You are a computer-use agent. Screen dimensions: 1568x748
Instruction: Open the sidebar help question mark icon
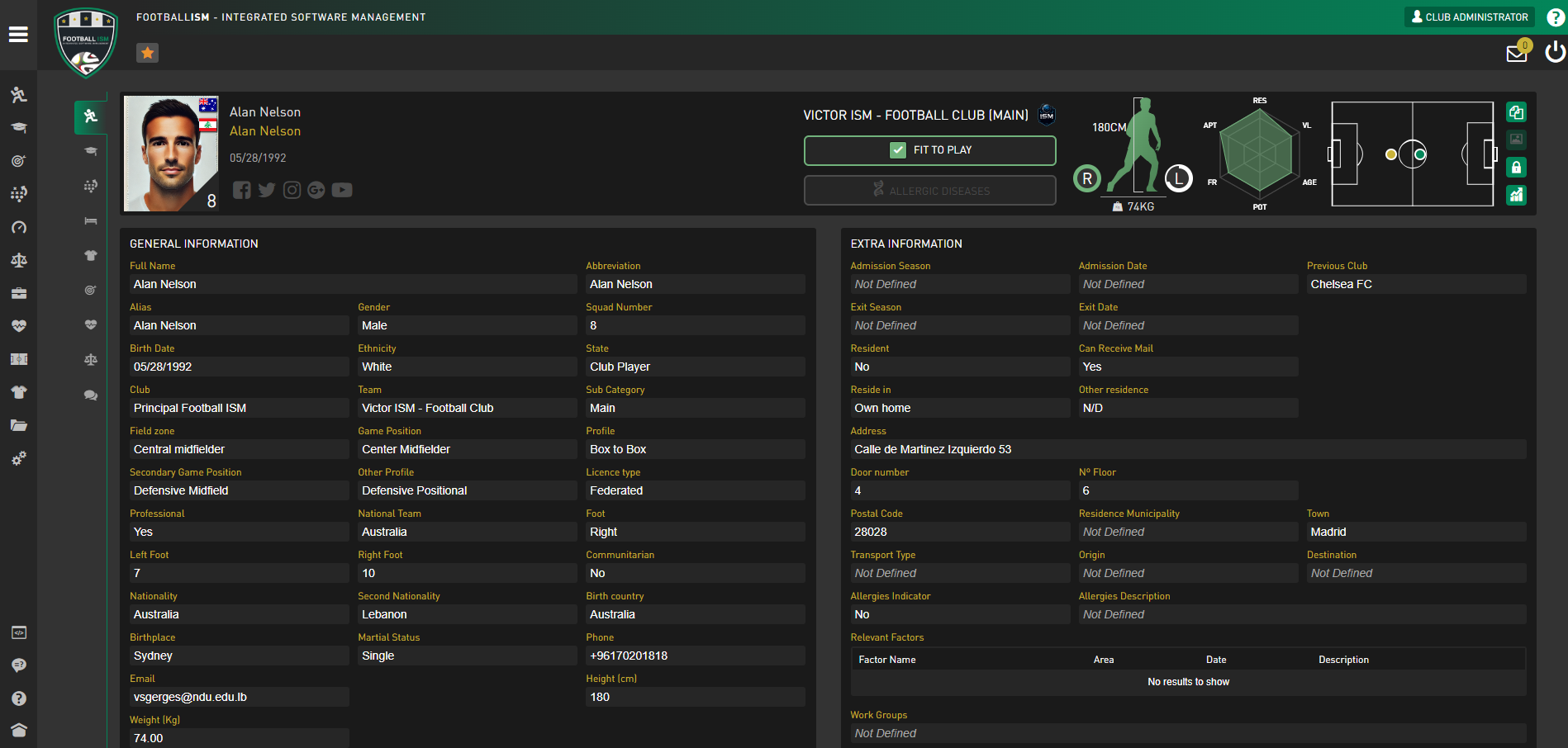pos(18,698)
